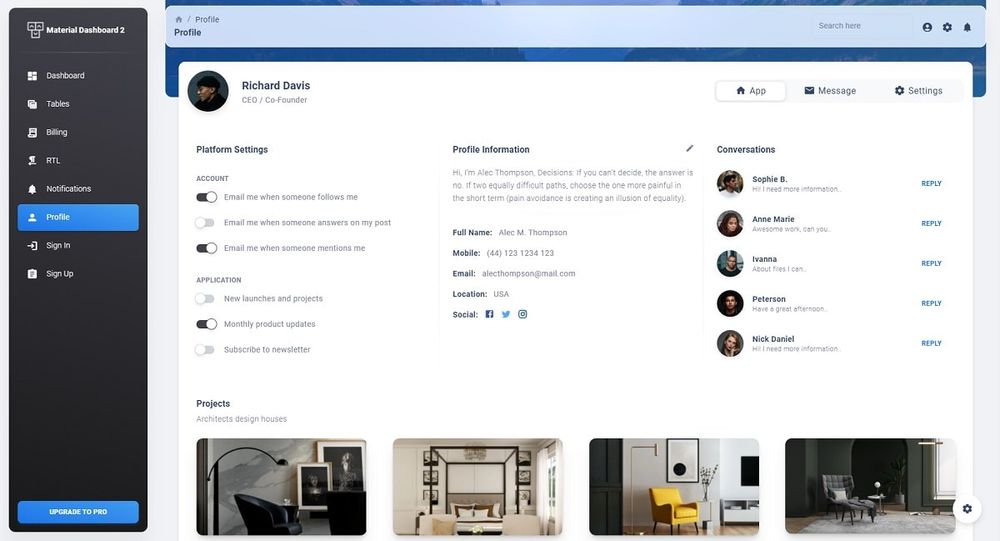
Task: Click the pencil edit icon in Profile Information
Action: [x=689, y=149]
